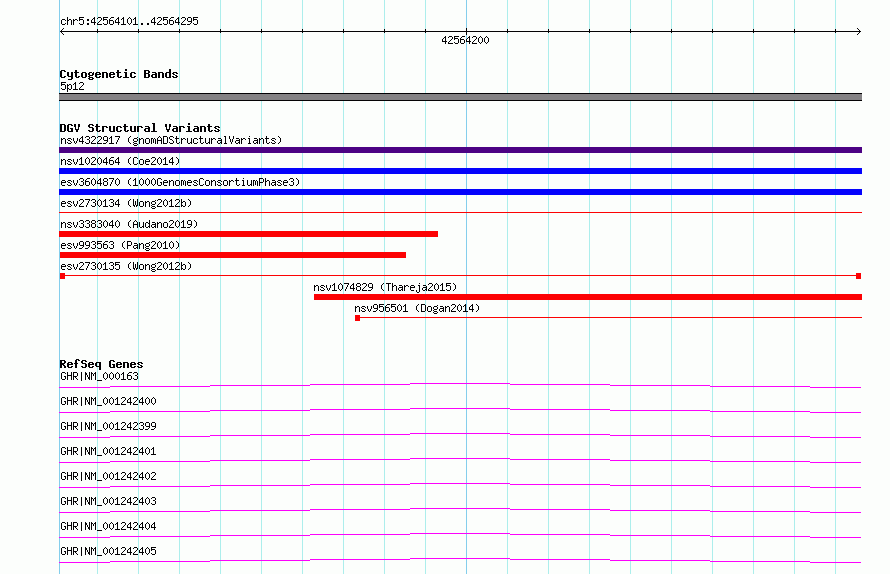Open the GHR|NM_001242399 transcript label
The width and height of the screenshot is (890, 574).
point(108,426)
